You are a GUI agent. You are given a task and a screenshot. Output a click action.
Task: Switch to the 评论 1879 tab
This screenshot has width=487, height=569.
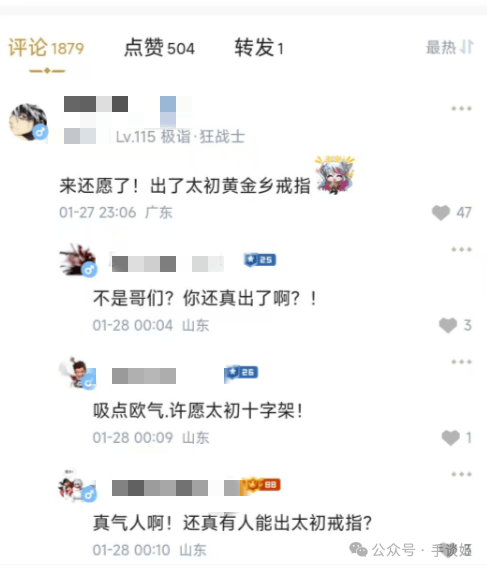46,48
